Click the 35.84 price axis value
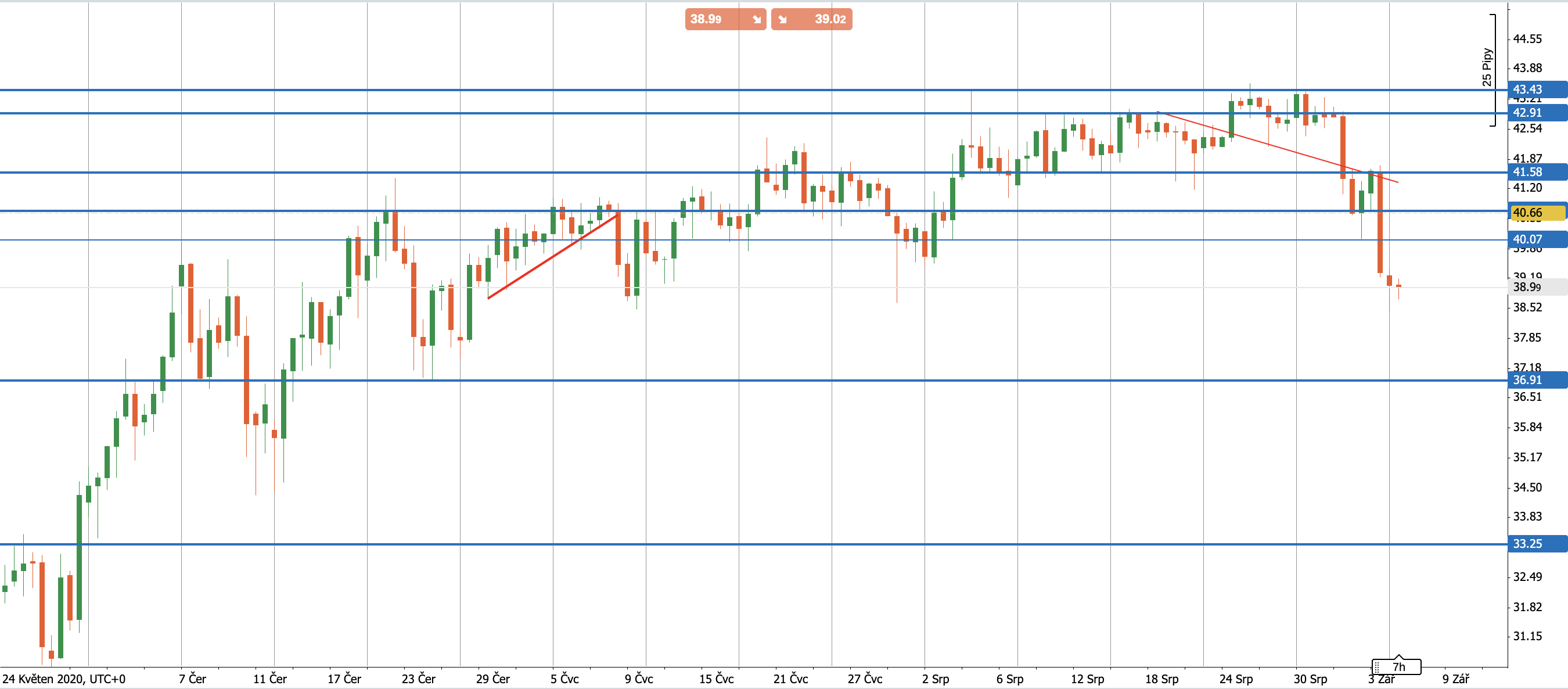Screen dimensions: 1568x689 click(1527, 427)
